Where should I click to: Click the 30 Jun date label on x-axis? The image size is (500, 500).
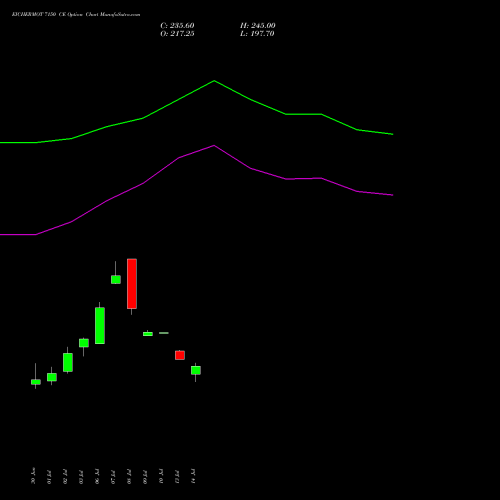tap(33, 476)
